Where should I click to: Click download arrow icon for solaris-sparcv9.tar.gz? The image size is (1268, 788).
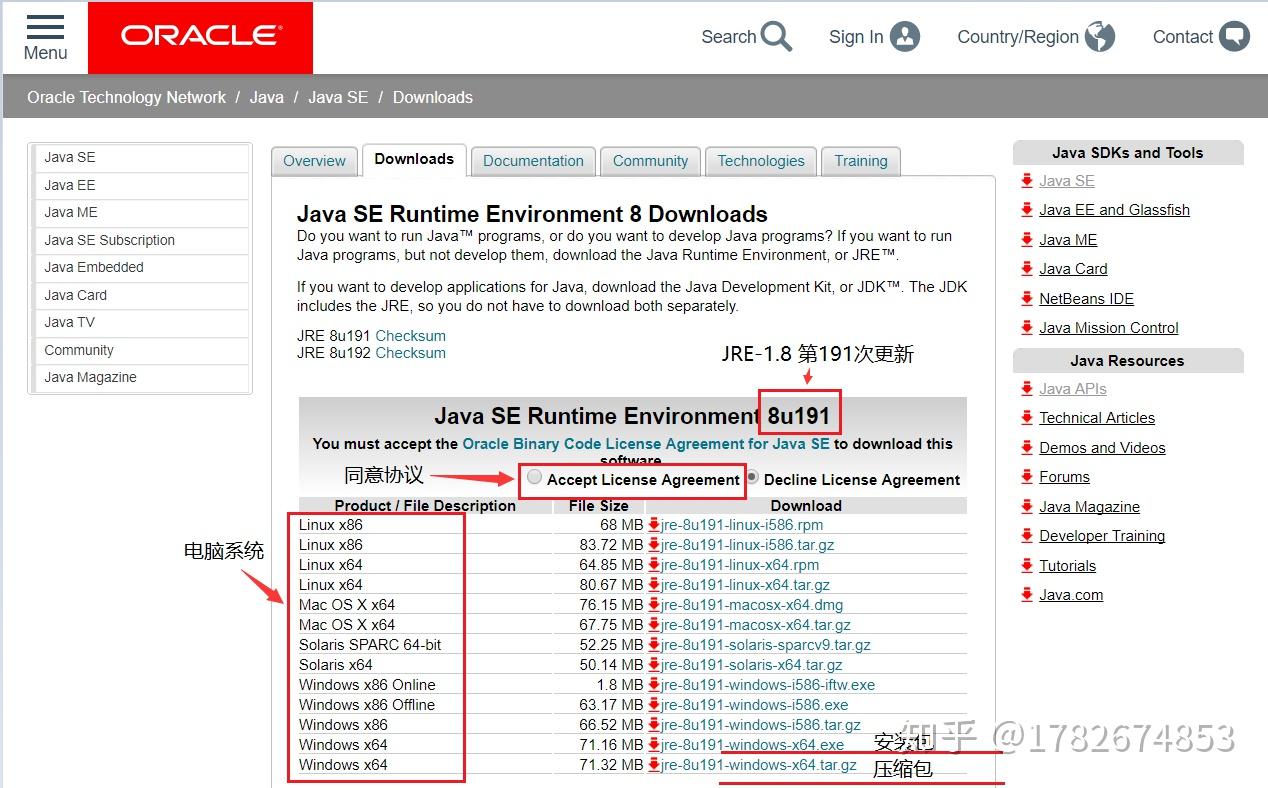tap(654, 645)
